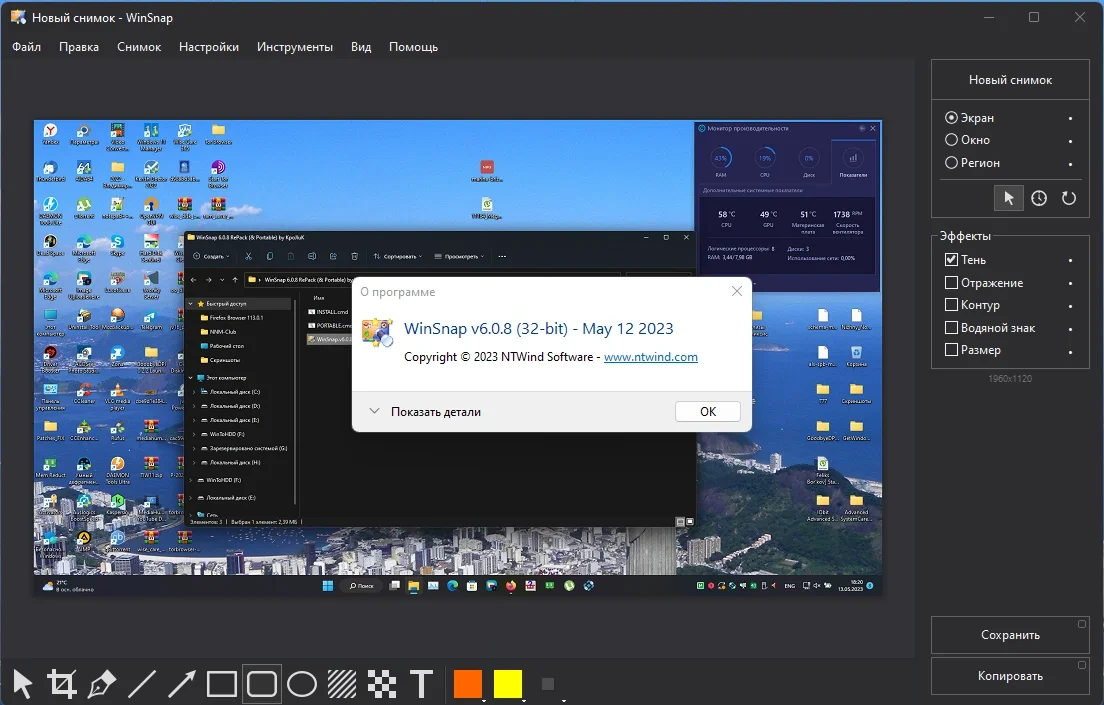Select the Crop tool
Screen dimensions: 1104x705
(x=62, y=684)
